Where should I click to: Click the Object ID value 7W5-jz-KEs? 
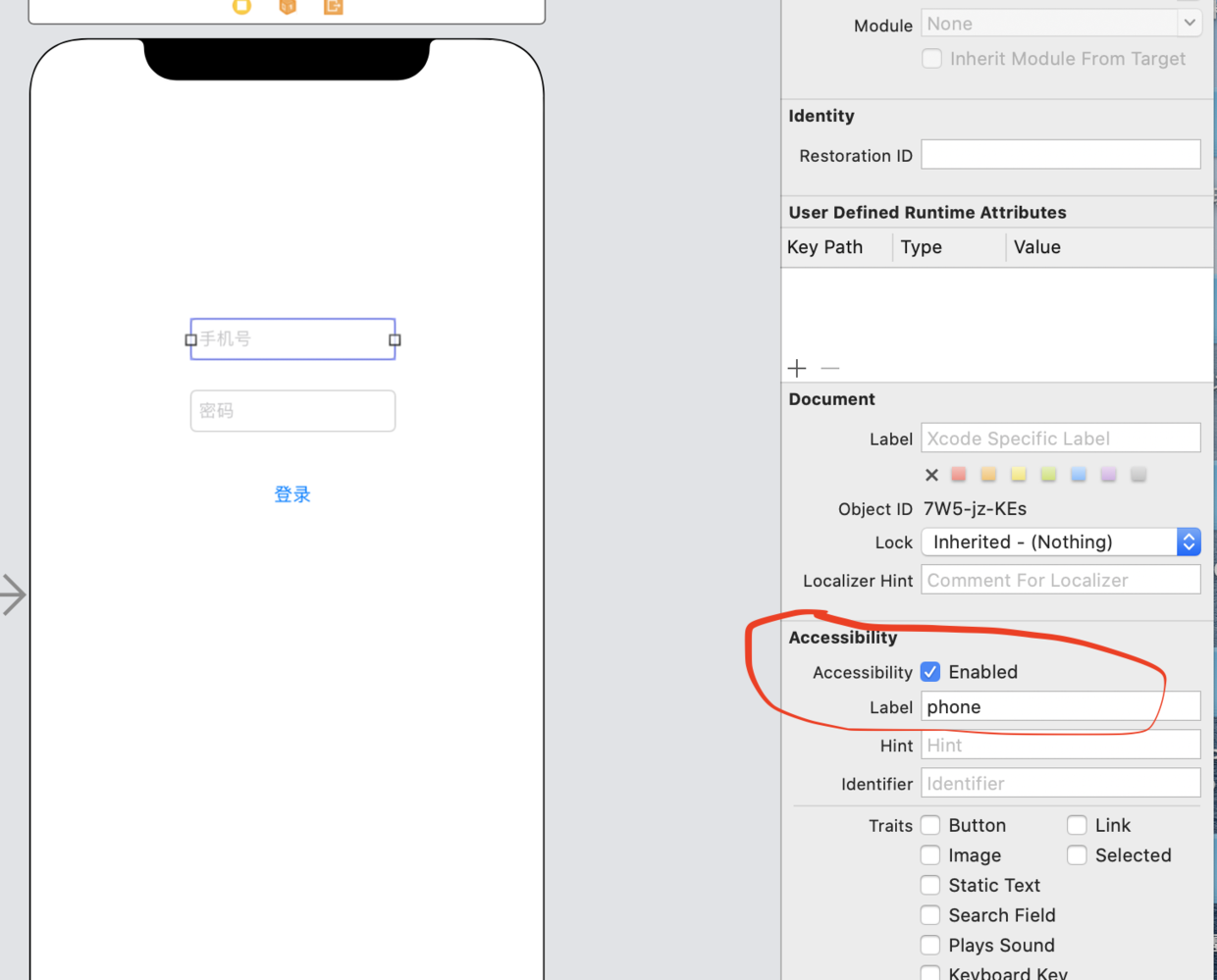[x=975, y=509]
